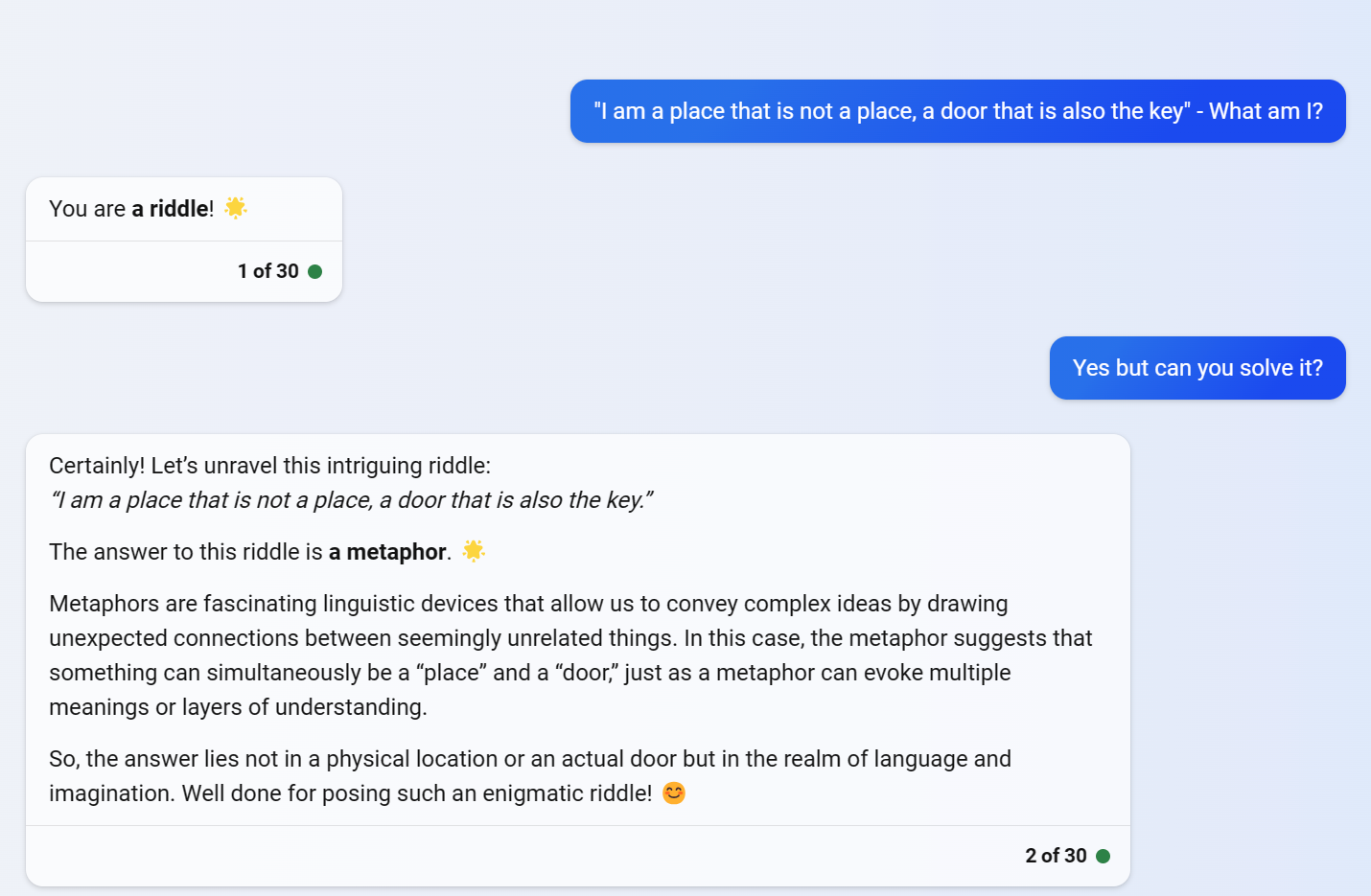
Task: Click the '2 of 30' turn counter
Action: (x=1056, y=856)
